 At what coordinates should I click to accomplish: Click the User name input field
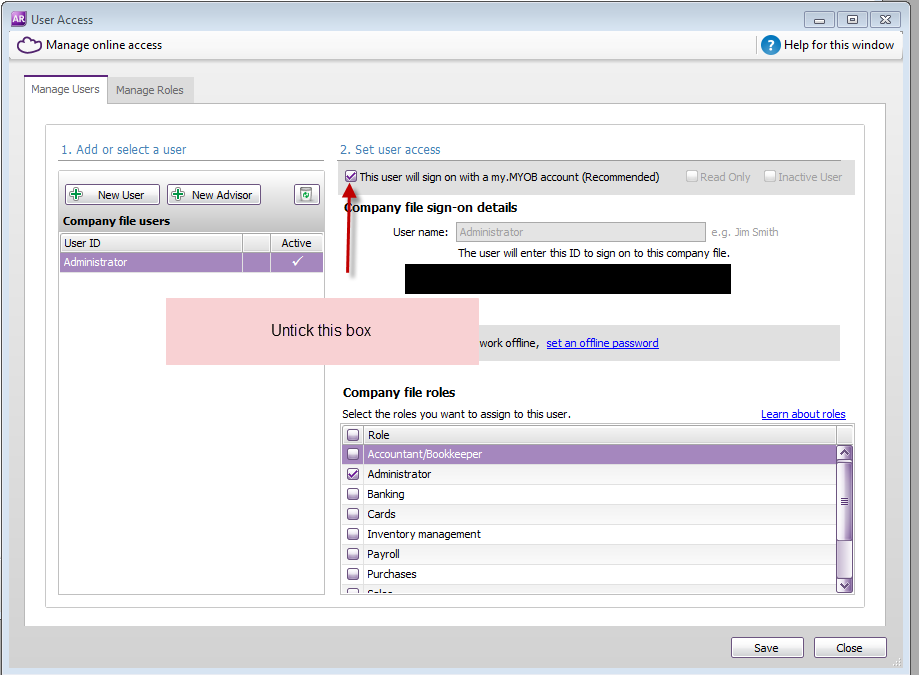click(x=581, y=232)
